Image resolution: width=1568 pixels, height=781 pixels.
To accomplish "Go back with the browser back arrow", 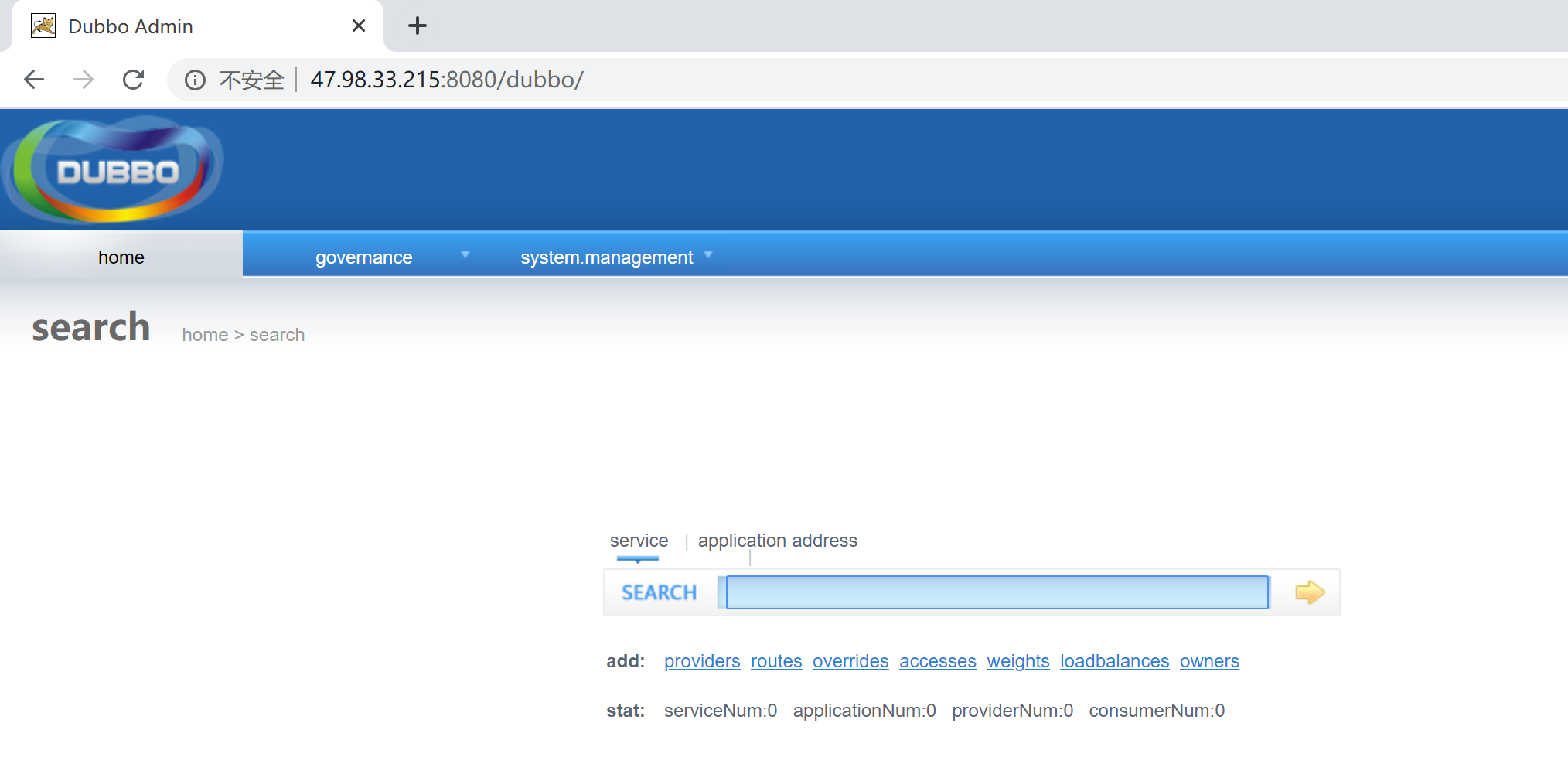I will (34, 80).
